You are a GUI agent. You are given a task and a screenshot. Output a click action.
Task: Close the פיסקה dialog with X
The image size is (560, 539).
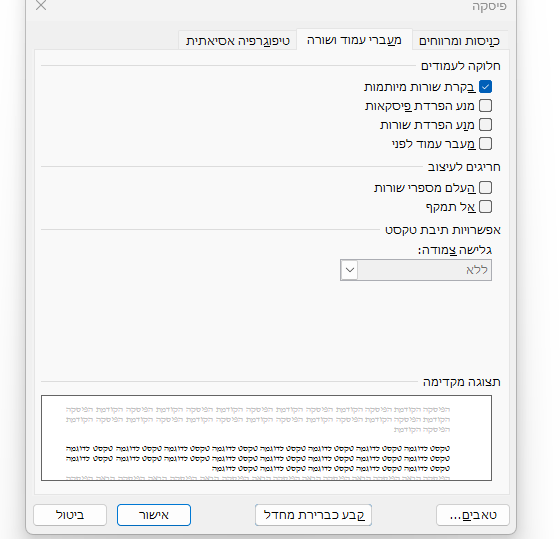point(41,5)
